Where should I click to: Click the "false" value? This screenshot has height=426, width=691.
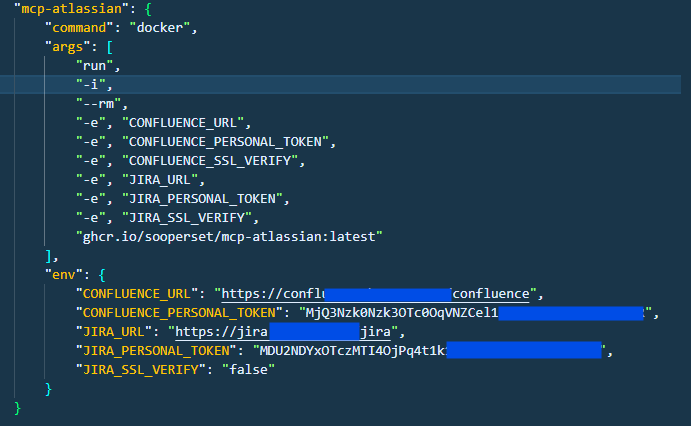click(x=248, y=370)
